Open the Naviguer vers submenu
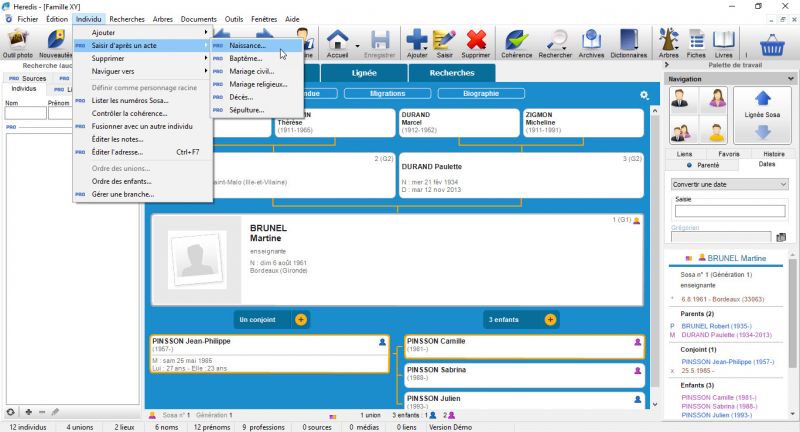Image resolution: width=800 pixels, height=432 pixels. click(143, 71)
